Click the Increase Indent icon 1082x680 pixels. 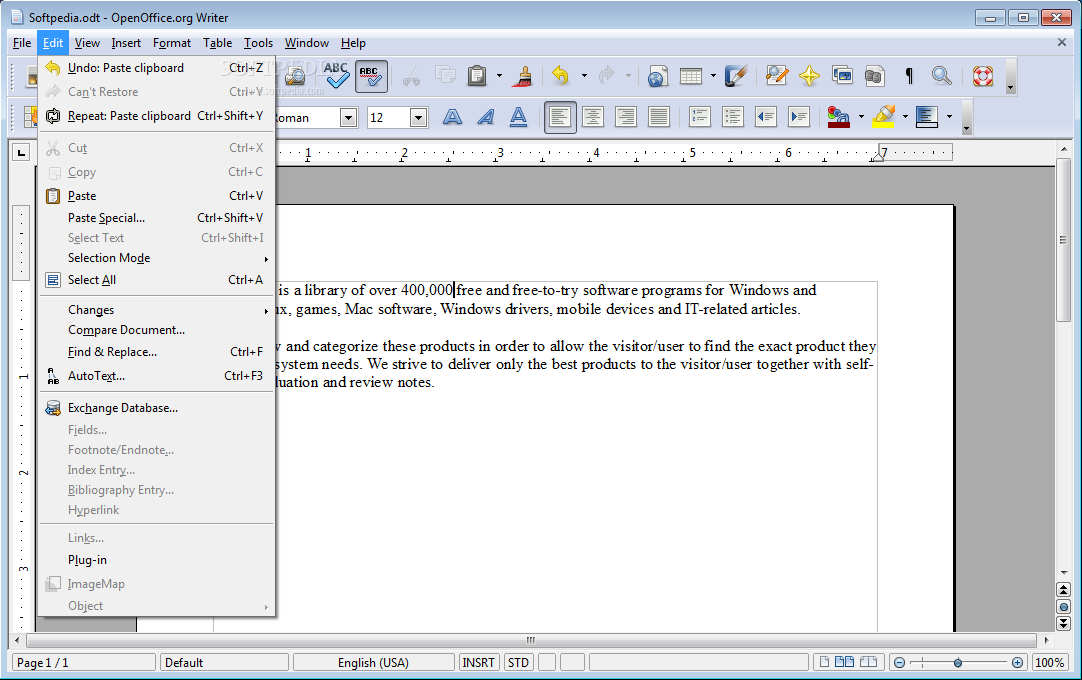pos(798,117)
